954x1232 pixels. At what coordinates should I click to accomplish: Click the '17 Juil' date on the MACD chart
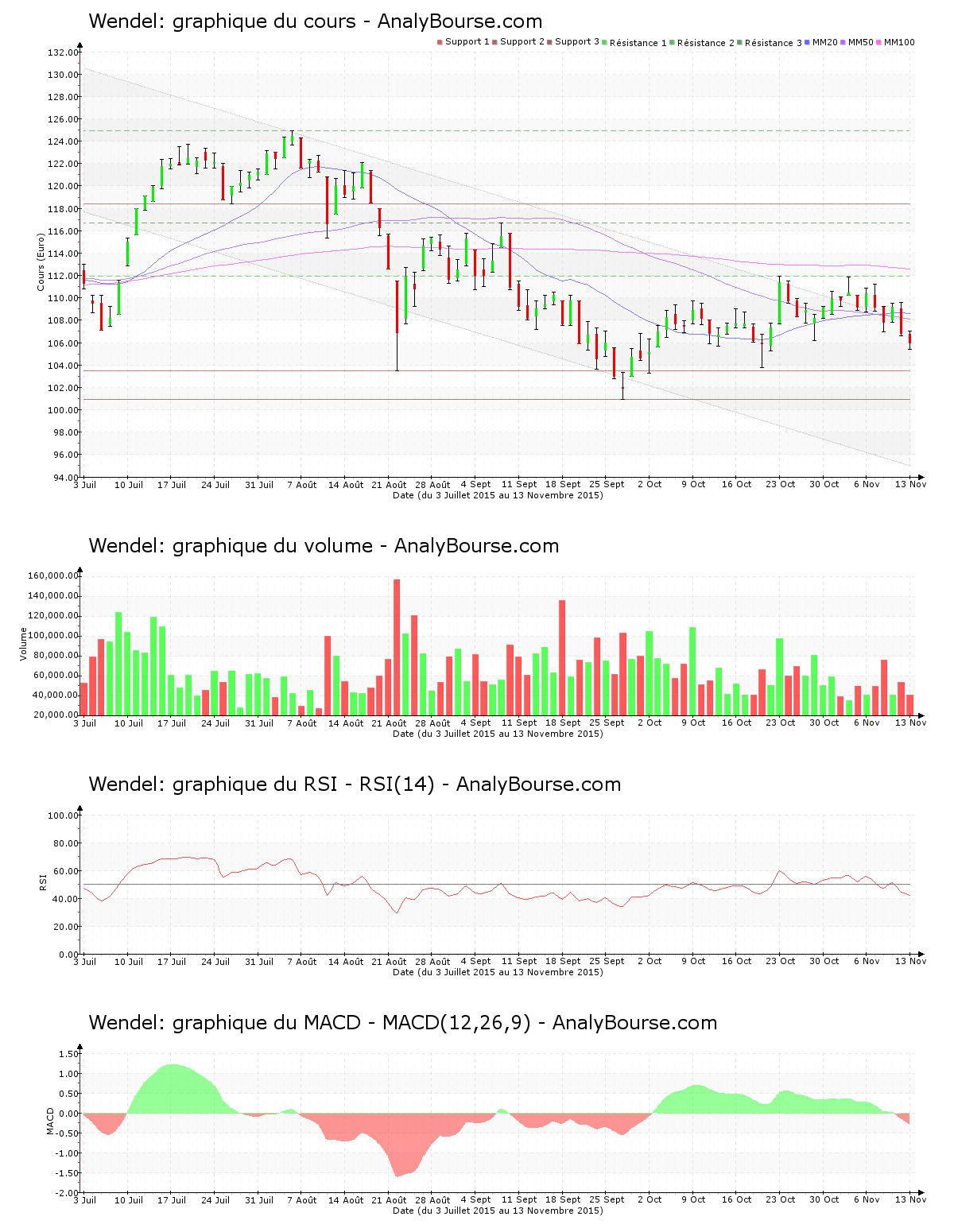[172, 1199]
